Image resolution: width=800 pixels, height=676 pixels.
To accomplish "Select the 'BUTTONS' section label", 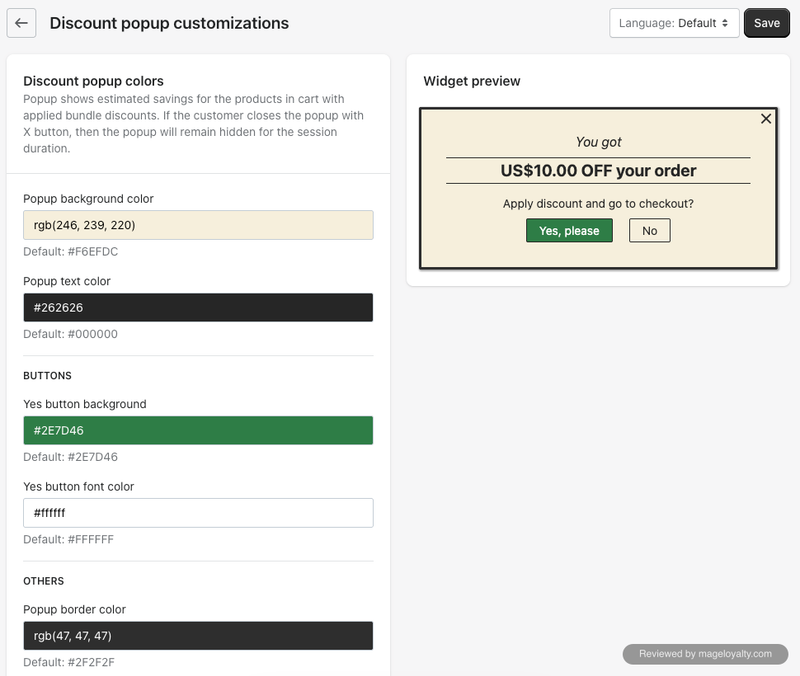I will (x=47, y=376).
